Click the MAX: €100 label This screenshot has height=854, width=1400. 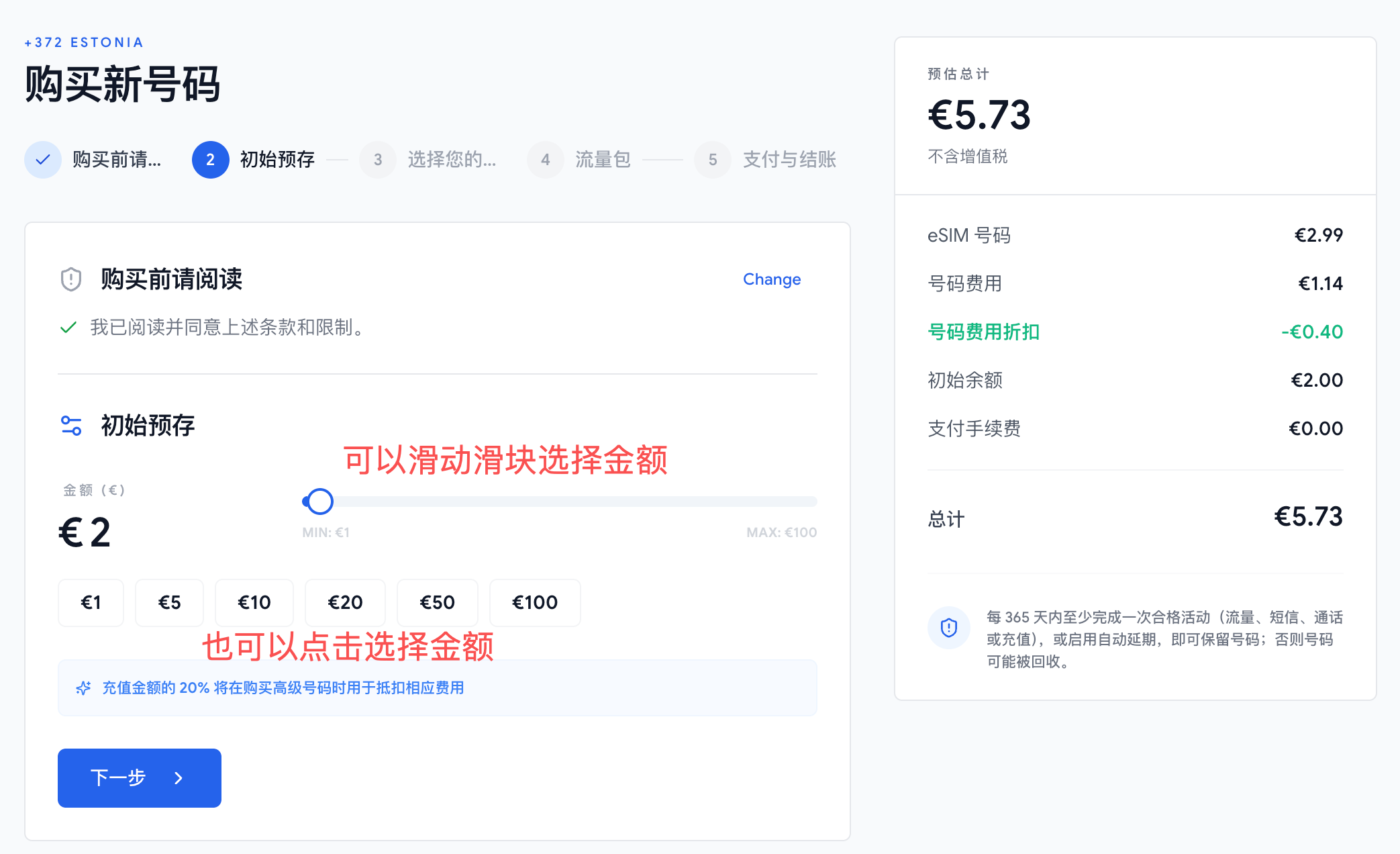click(781, 533)
